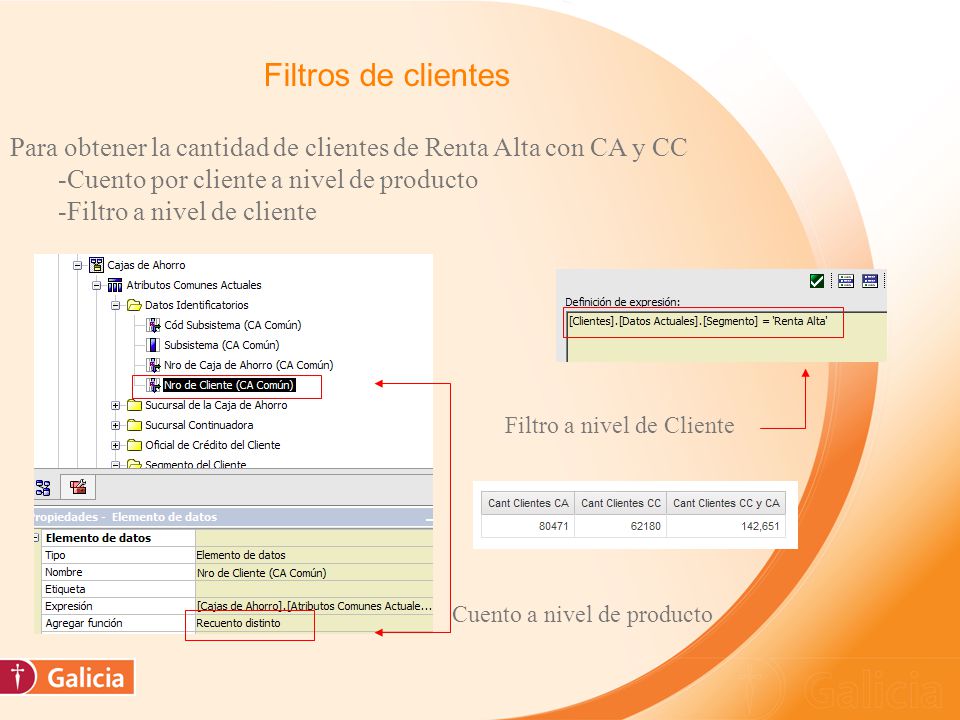
Task: Open the data items tab icon
Action: click(43, 487)
